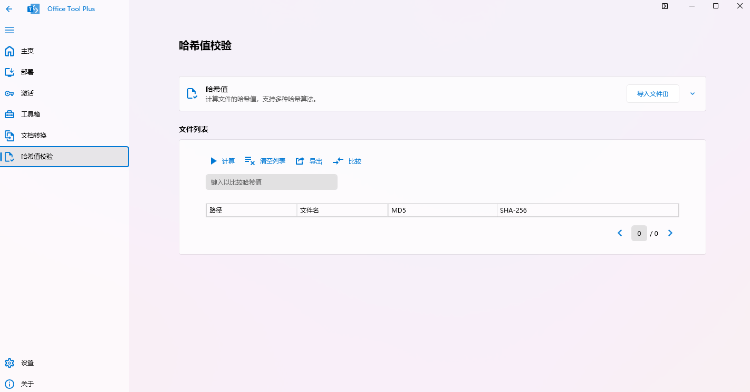
Task: Click the Office Tool Plus title text
Action: coord(71,9)
